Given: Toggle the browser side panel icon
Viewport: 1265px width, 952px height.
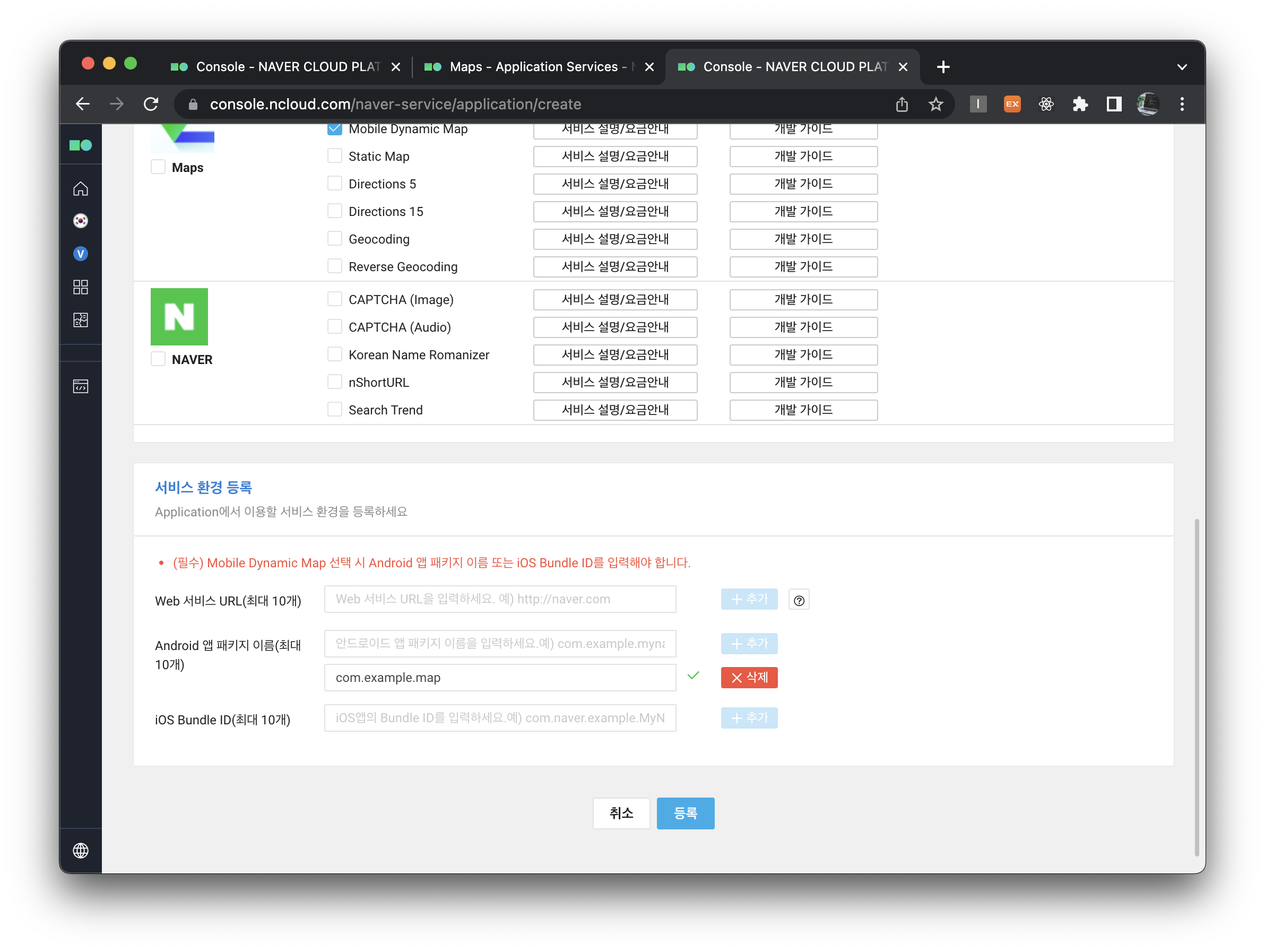Looking at the screenshot, I should [x=1114, y=104].
